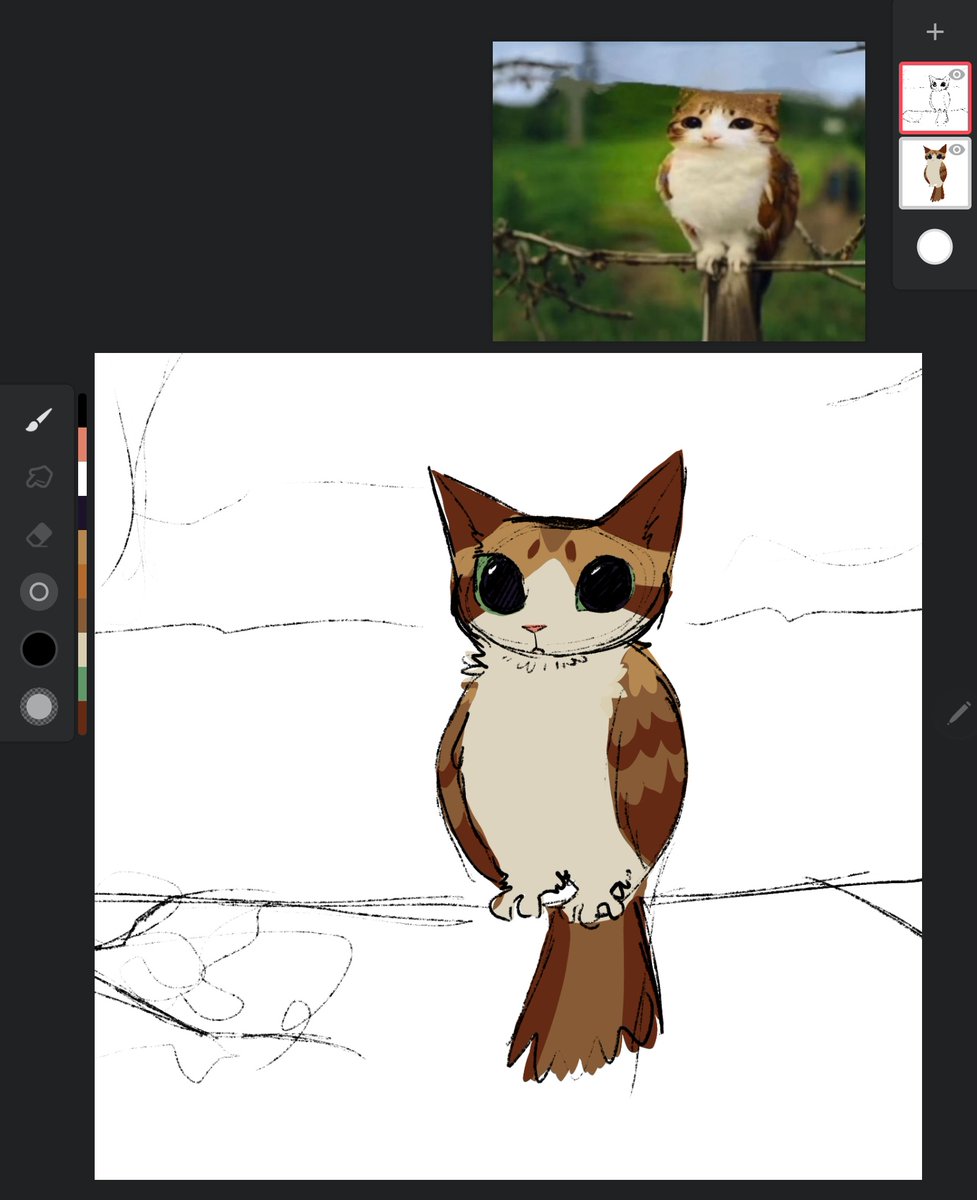Open the checkered opacity control
Viewport: 977px width, 1200px height.
[39, 707]
